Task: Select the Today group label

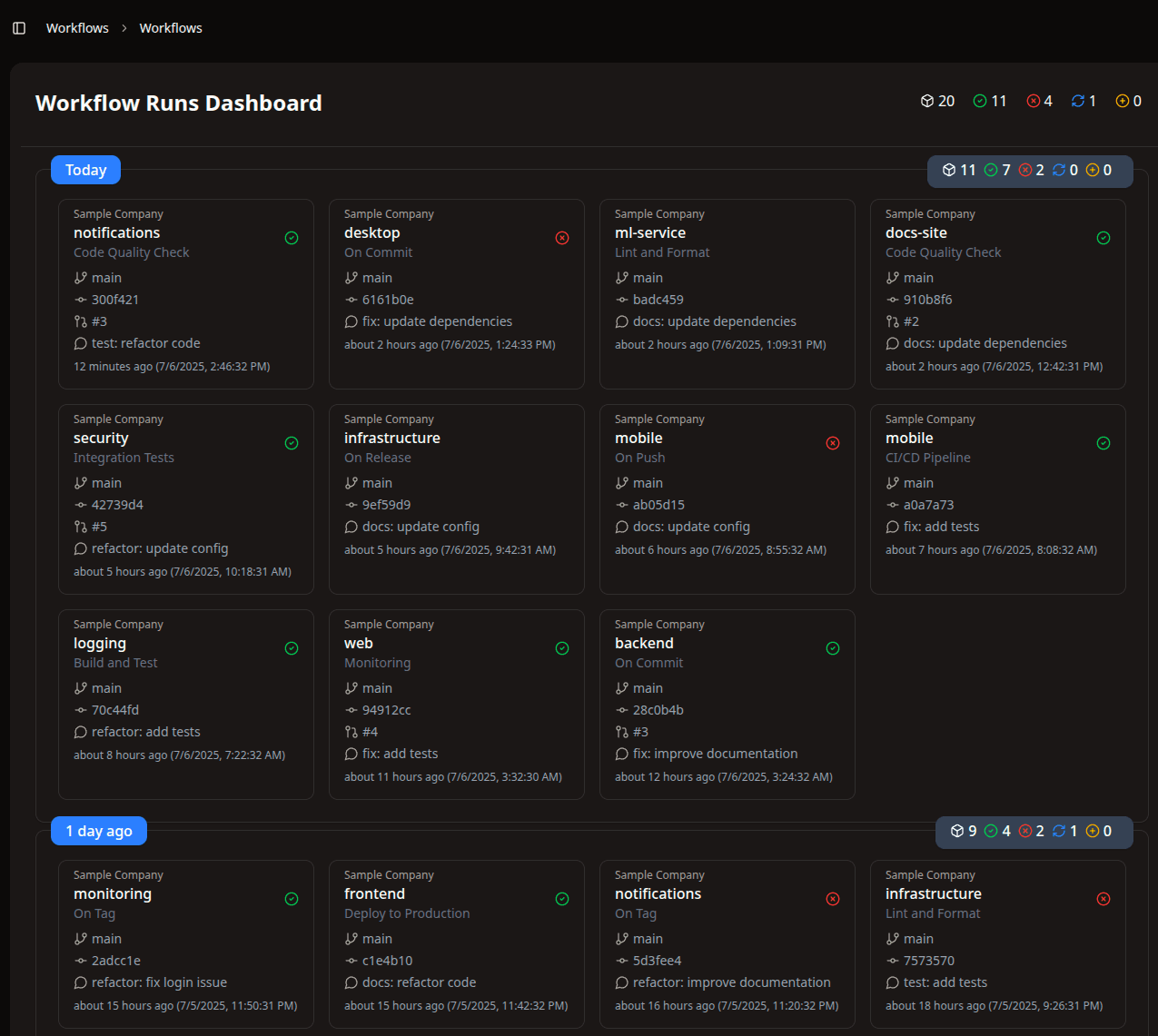Action: point(86,170)
